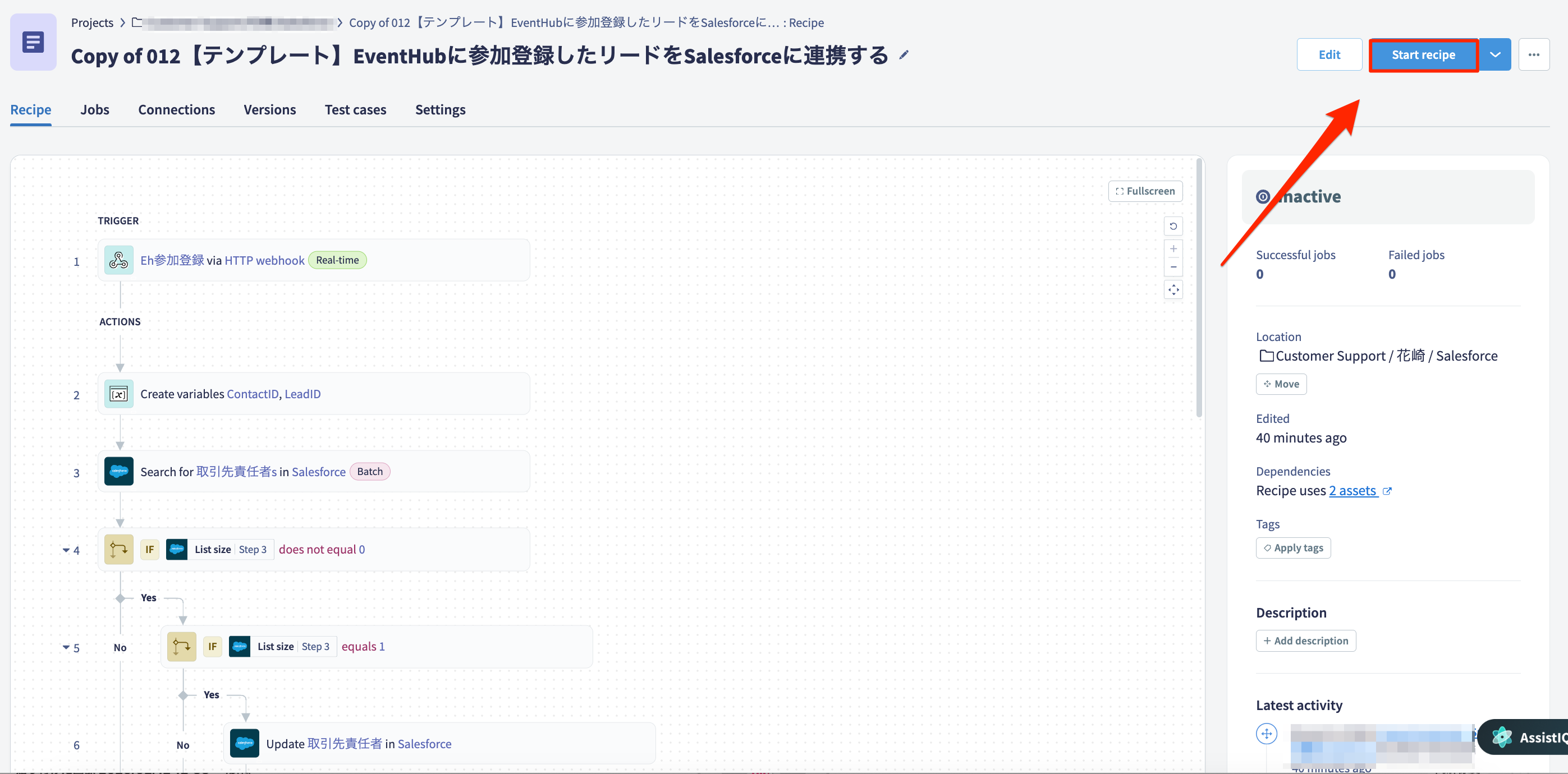Click the Failed jobs count

(1391, 274)
